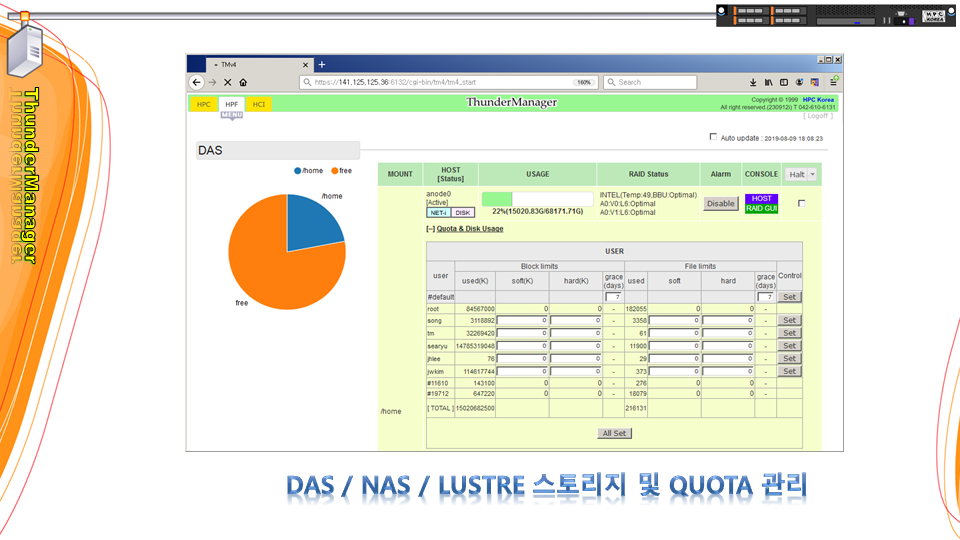Click the All Set button
Screen dimensions: 960x540
614,433
